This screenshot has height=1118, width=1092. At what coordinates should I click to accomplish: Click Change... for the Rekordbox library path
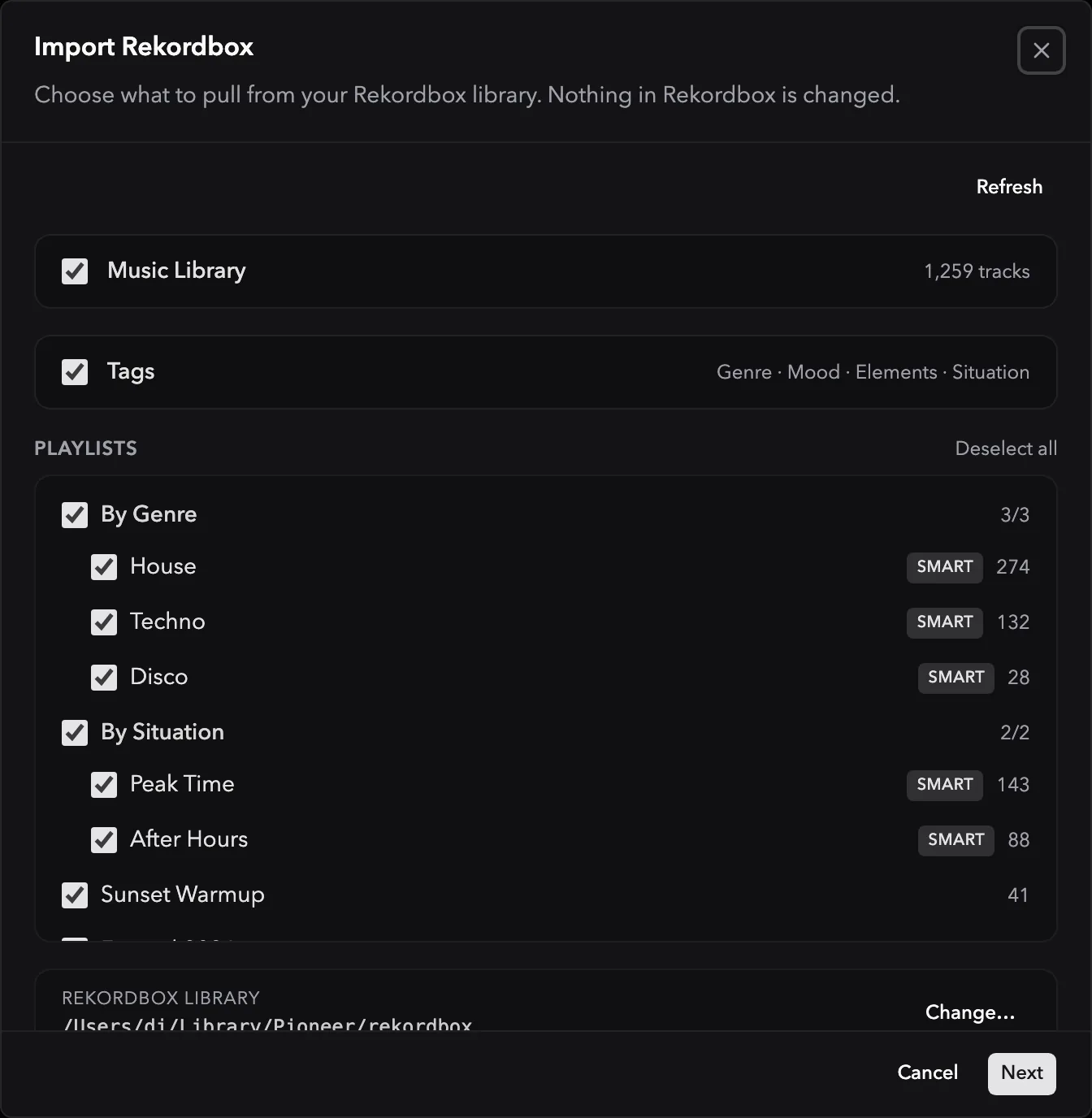(970, 1012)
